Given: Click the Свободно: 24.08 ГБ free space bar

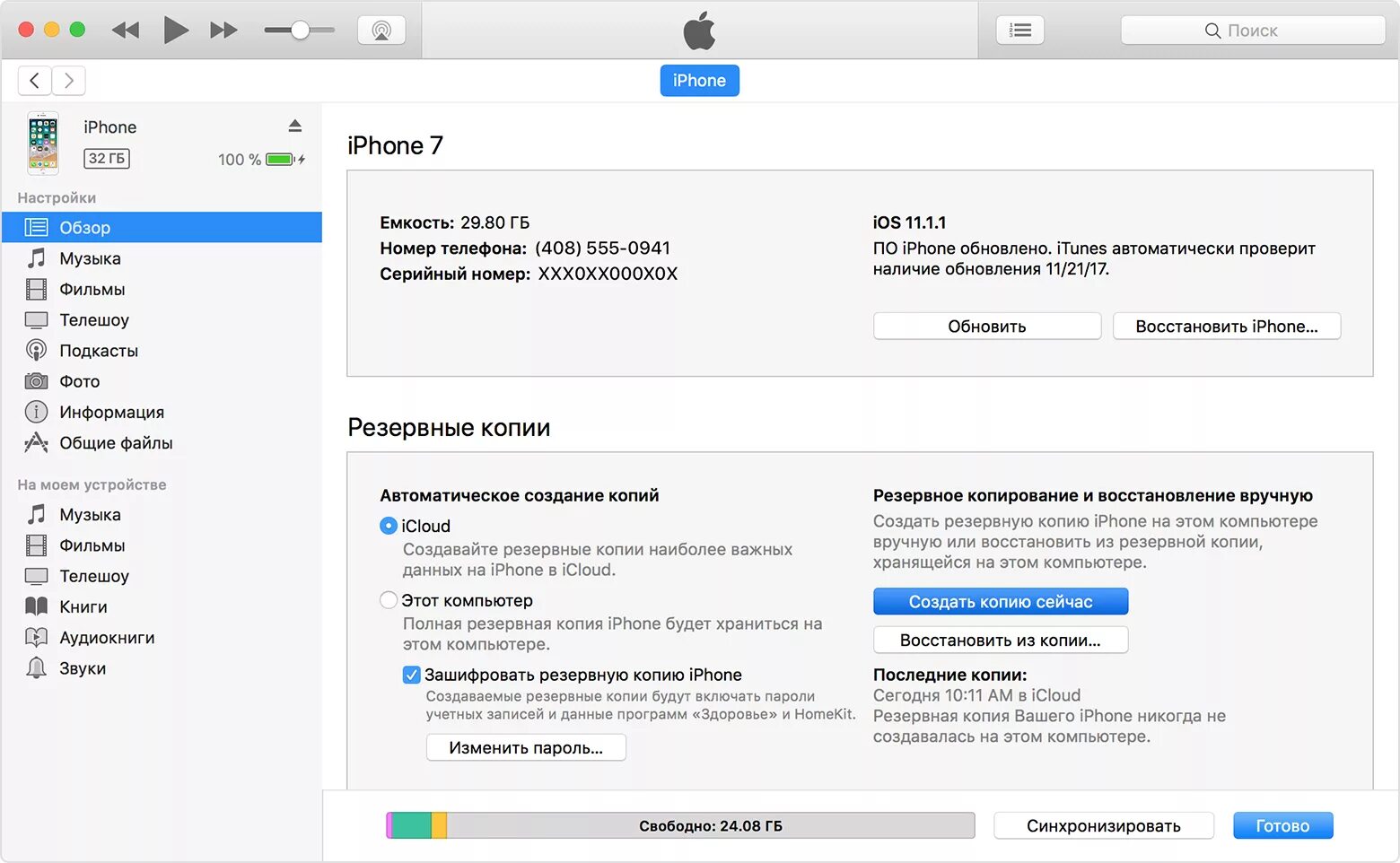Looking at the screenshot, I should pyautogui.click(x=711, y=825).
